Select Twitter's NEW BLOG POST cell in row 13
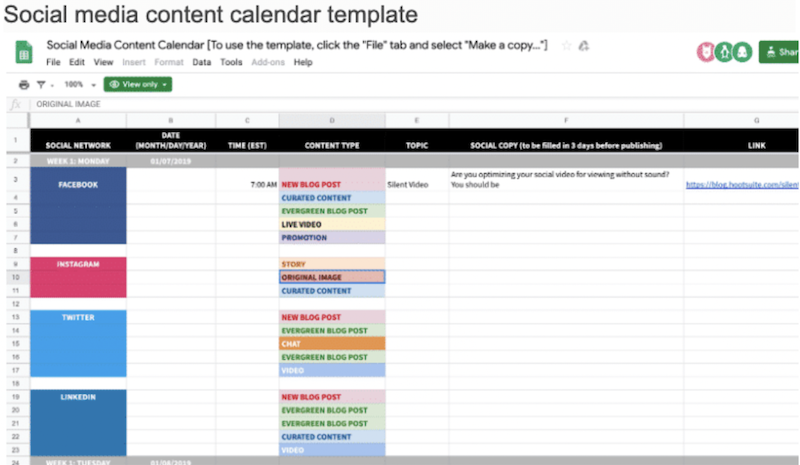The image size is (800, 465). (x=332, y=317)
